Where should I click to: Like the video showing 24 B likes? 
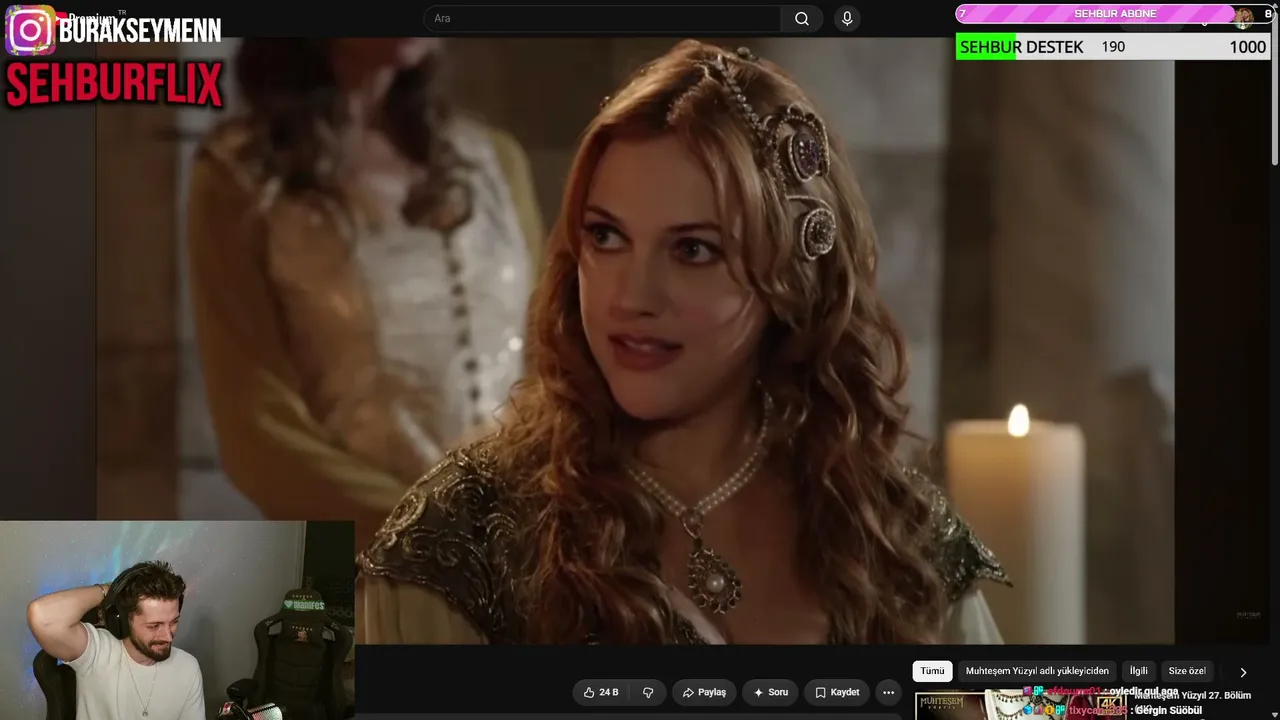pyautogui.click(x=601, y=692)
